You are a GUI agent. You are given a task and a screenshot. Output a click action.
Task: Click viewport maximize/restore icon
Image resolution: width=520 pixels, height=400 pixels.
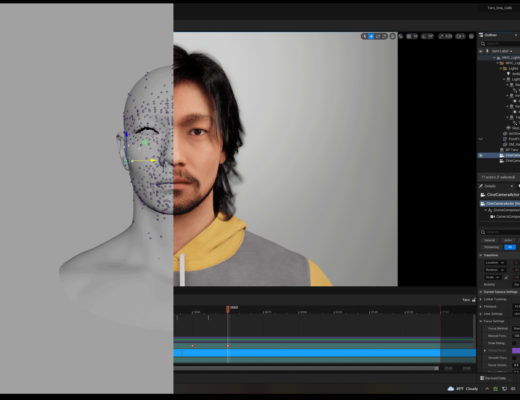[471, 36]
